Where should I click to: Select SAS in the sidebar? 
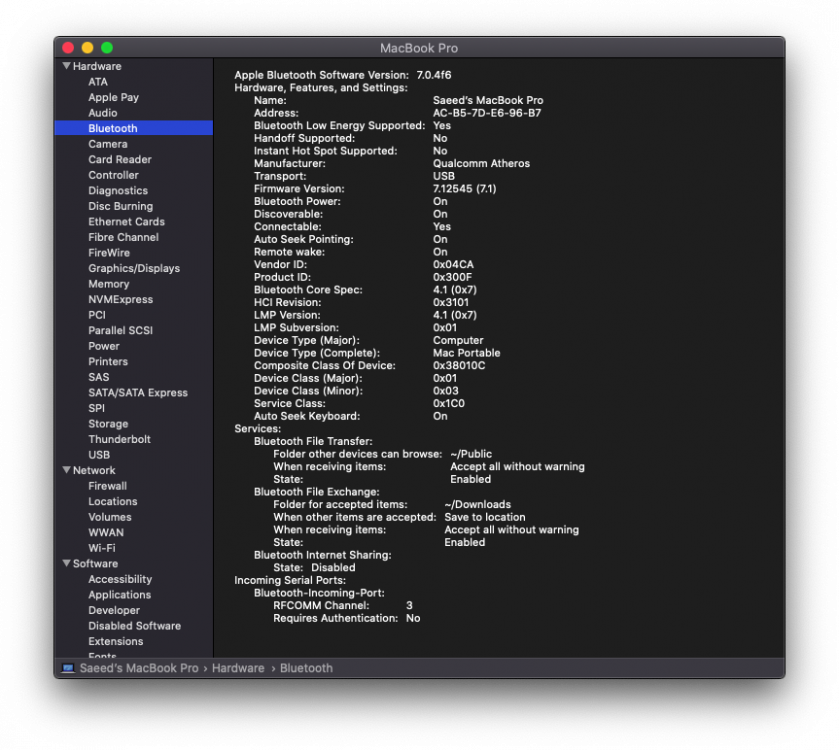(98, 377)
